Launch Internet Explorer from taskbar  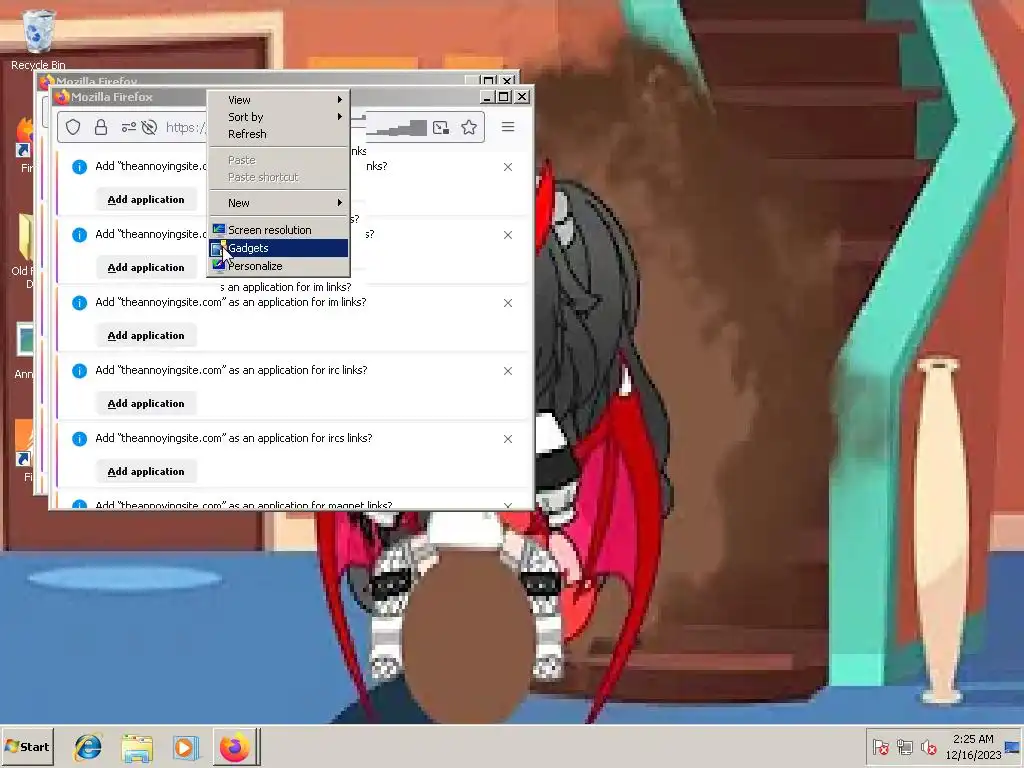88,747
